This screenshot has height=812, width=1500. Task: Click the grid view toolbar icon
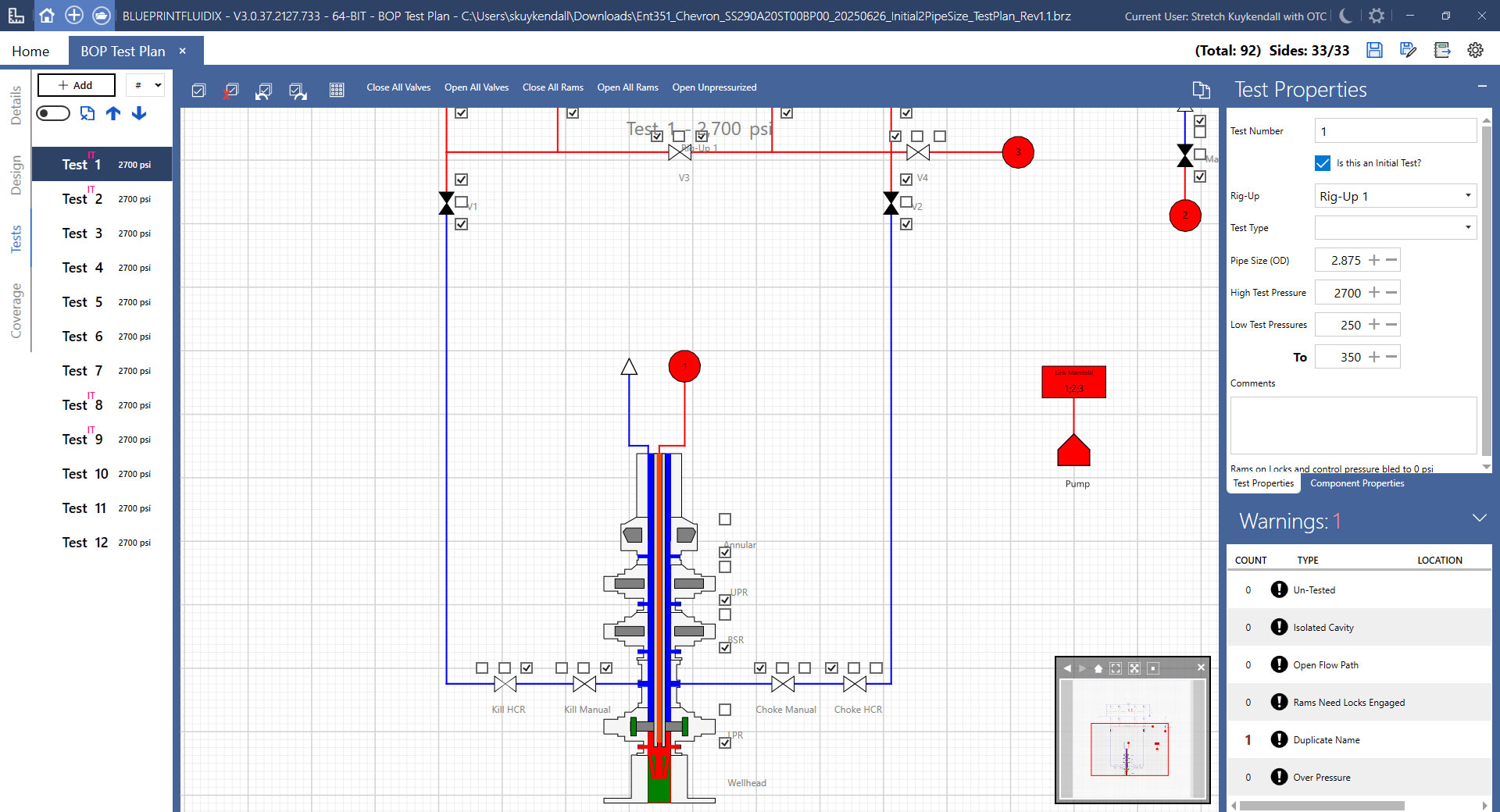(337, 90)
